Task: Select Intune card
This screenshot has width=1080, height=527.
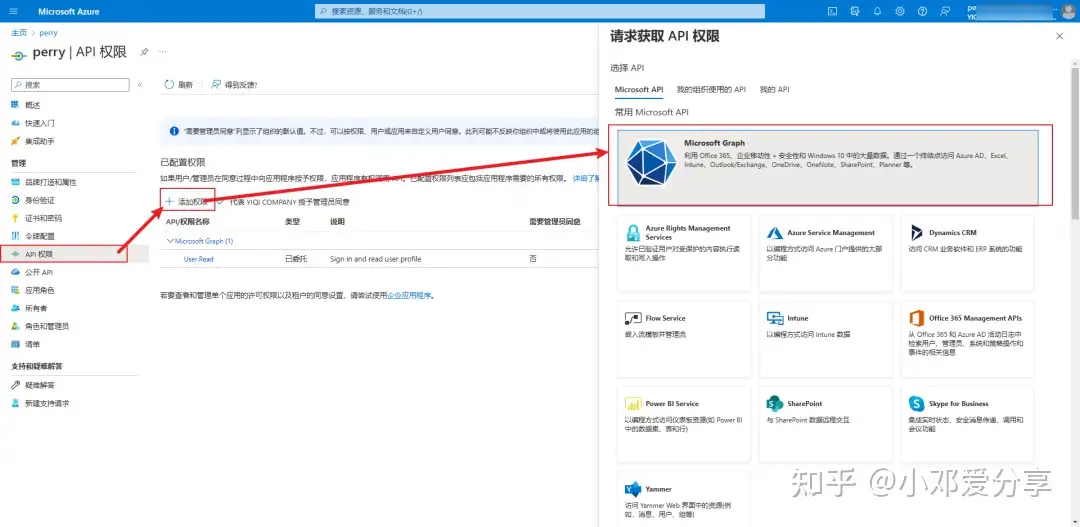Action: pyautogui.click(x=826, y=339)
